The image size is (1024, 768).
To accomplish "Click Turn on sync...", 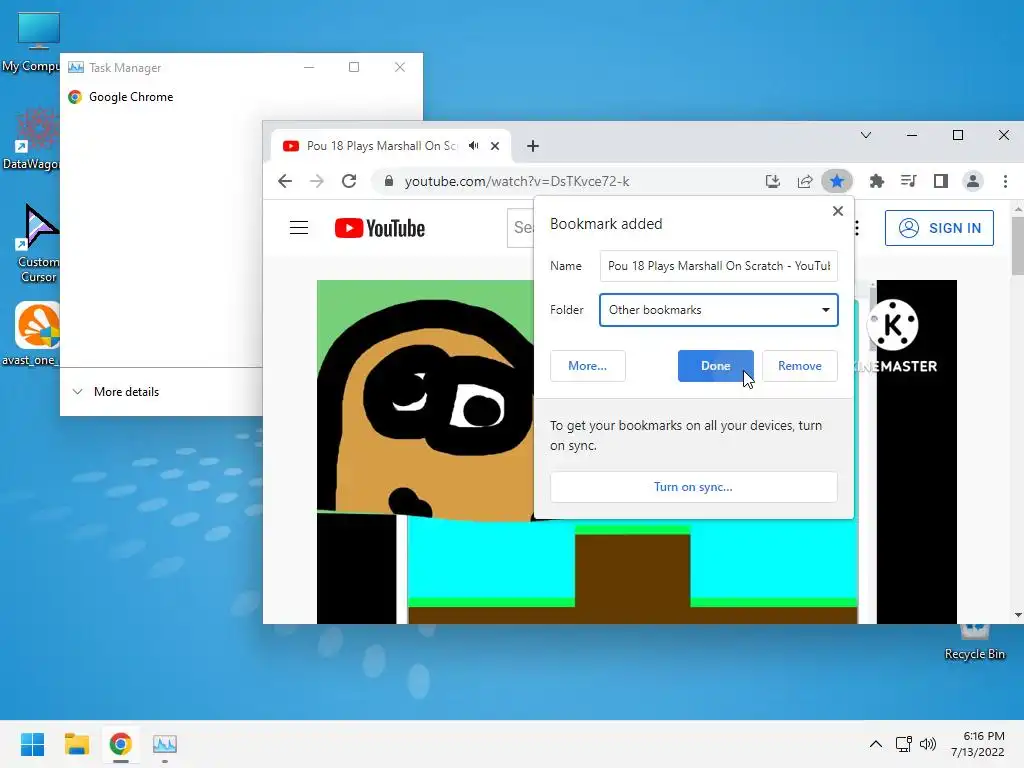I will 694,487.
